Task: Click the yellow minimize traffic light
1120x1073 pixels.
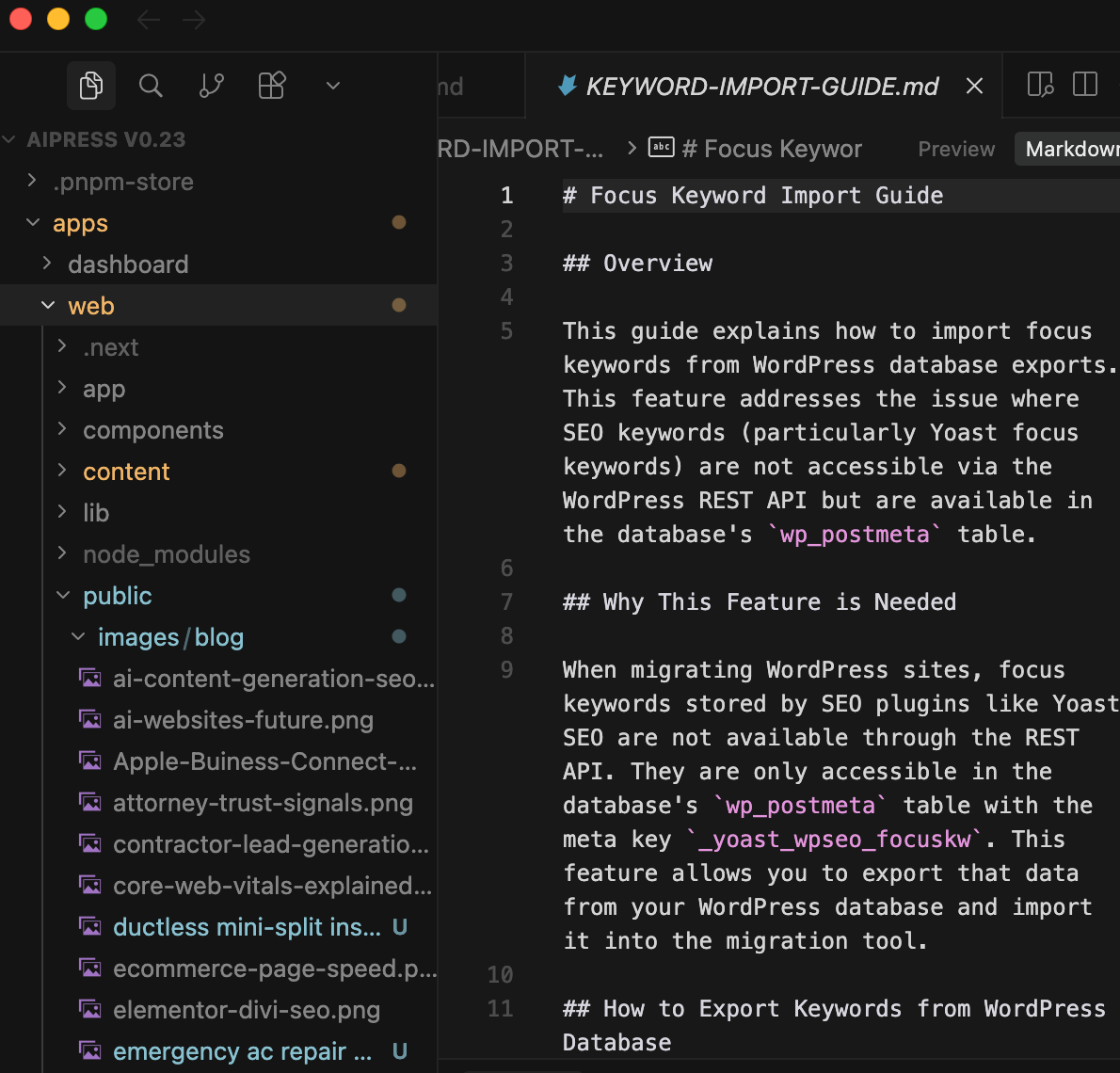Action: pos(57,18)
